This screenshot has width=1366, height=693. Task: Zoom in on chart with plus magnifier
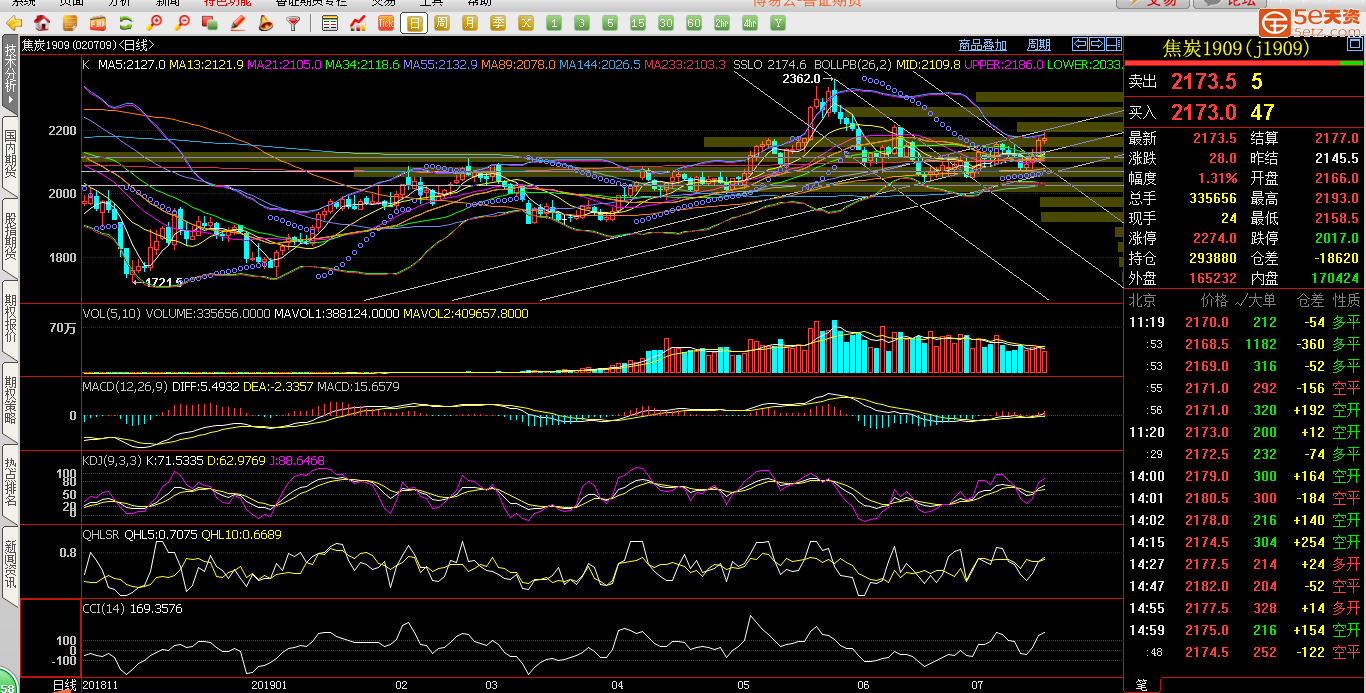tap(154, 23)
